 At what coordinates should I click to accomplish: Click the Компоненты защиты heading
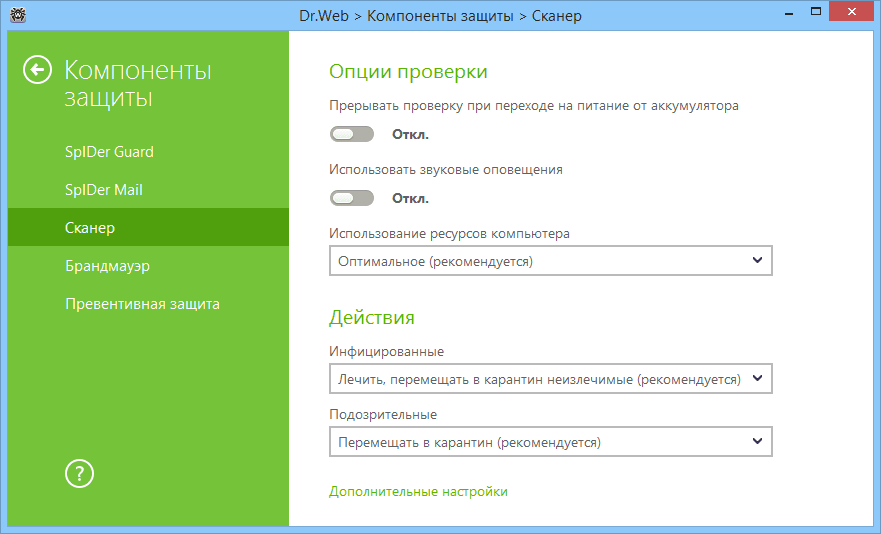[x=138, y=84]
